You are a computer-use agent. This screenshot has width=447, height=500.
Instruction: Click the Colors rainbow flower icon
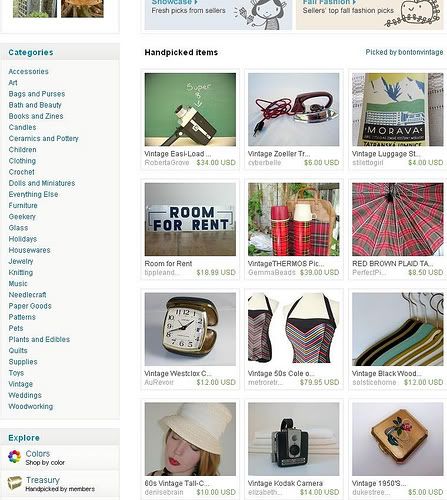point(14,457)
